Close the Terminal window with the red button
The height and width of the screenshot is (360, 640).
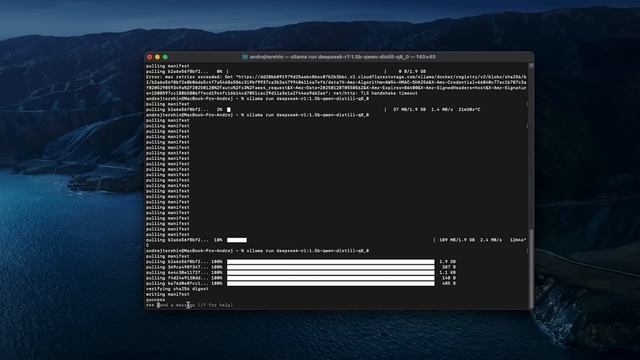(x=150, y=57)
